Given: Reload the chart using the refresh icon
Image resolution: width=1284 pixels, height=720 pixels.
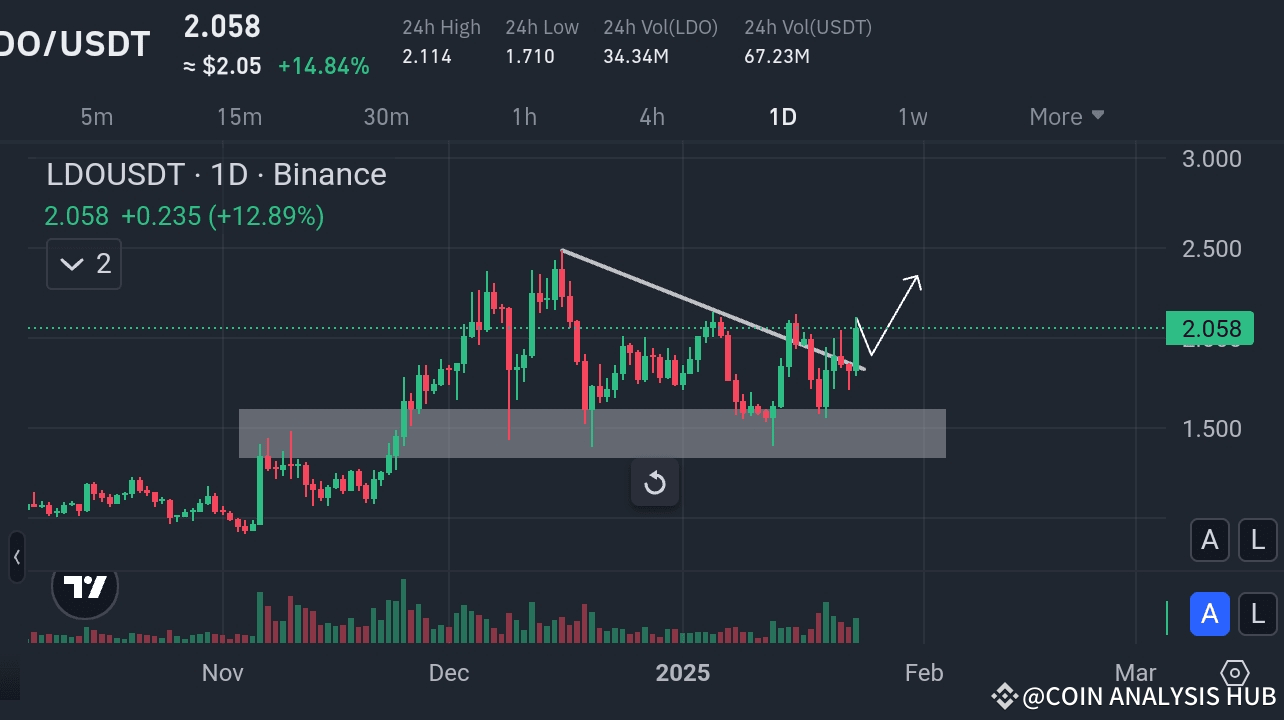Looking at the screenshot, I should point(655,483).
